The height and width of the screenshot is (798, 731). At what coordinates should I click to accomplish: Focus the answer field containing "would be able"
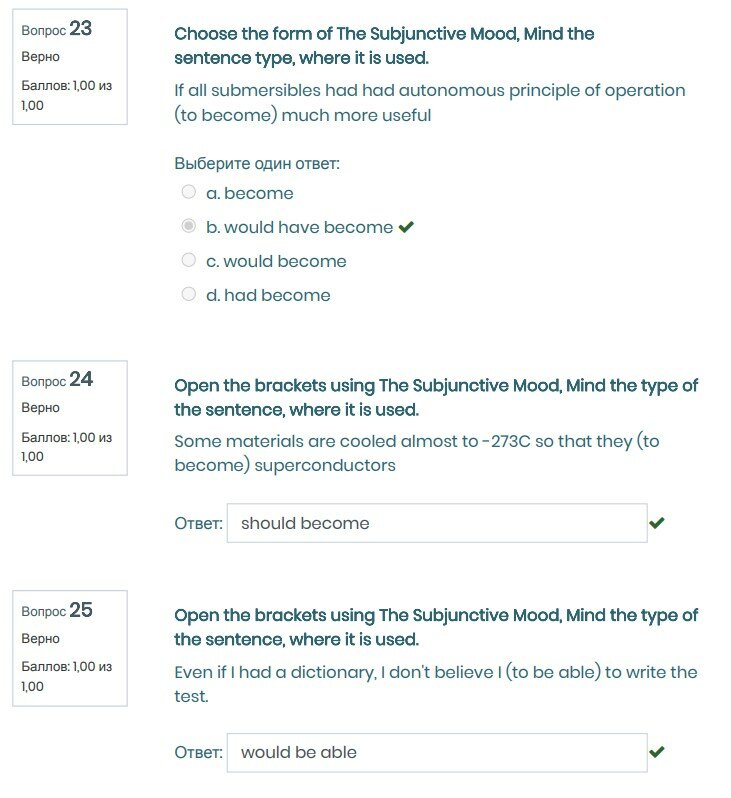point(436,752)
